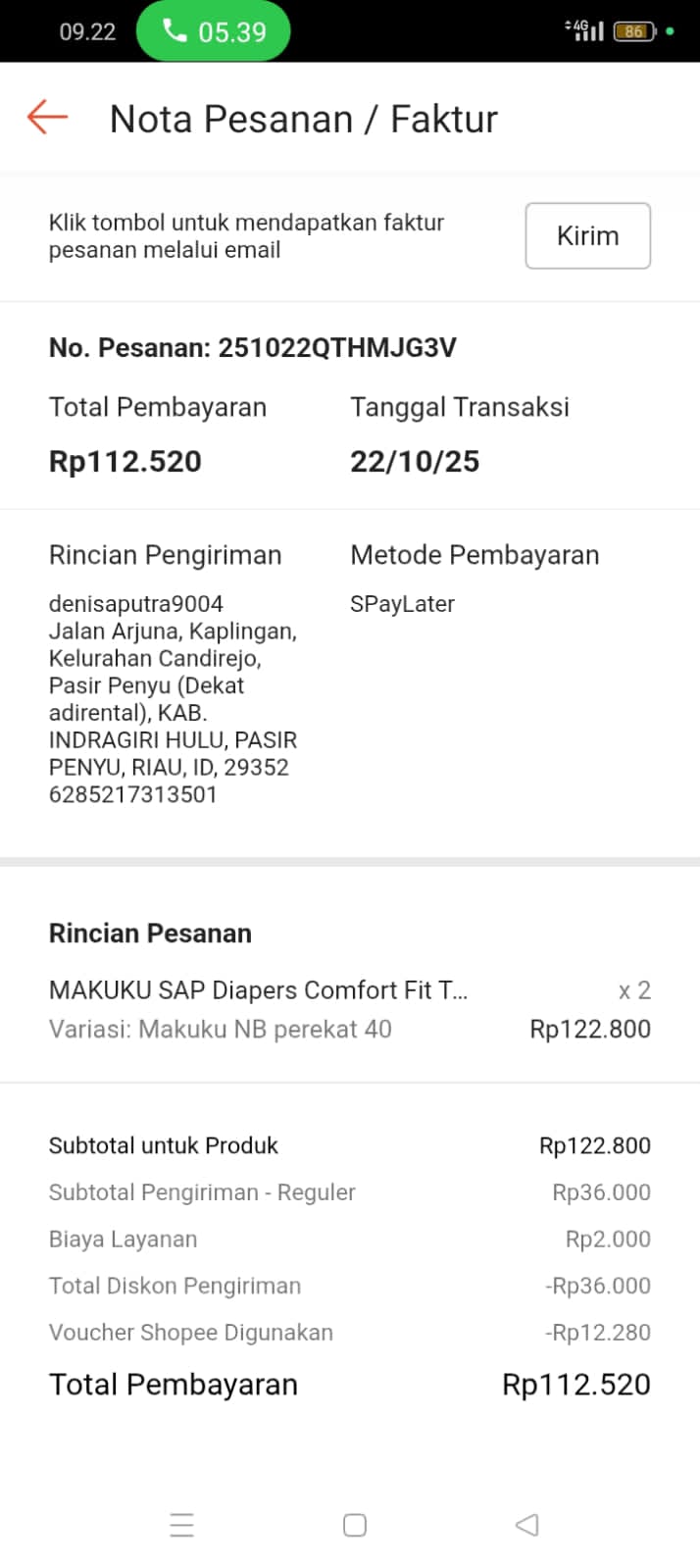The image size is (700, 1568).
Task: Open the Android recent apps menu icon
Action: (181, 1525)
